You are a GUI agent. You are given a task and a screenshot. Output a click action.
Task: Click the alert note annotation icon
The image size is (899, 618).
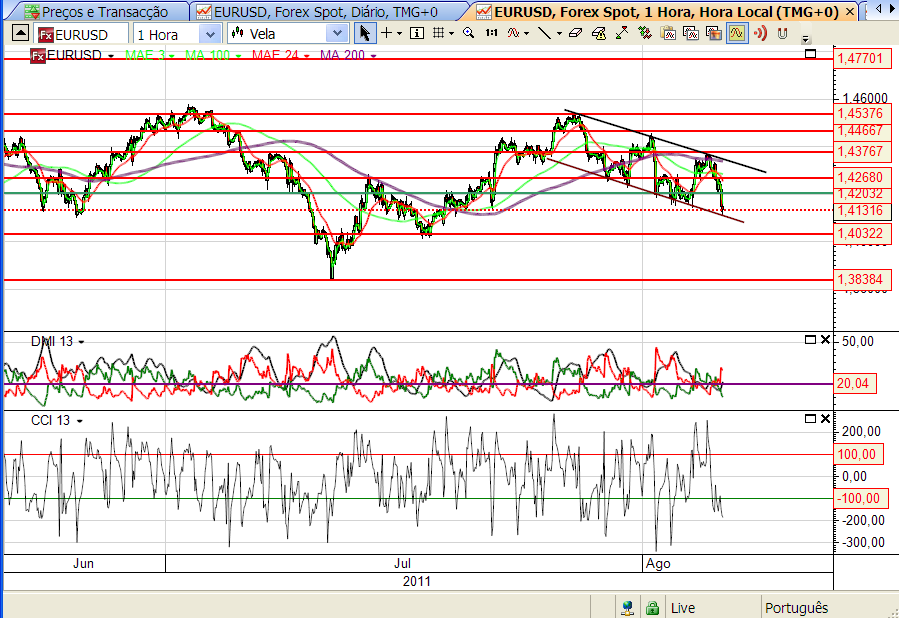(x=599, y=34)
